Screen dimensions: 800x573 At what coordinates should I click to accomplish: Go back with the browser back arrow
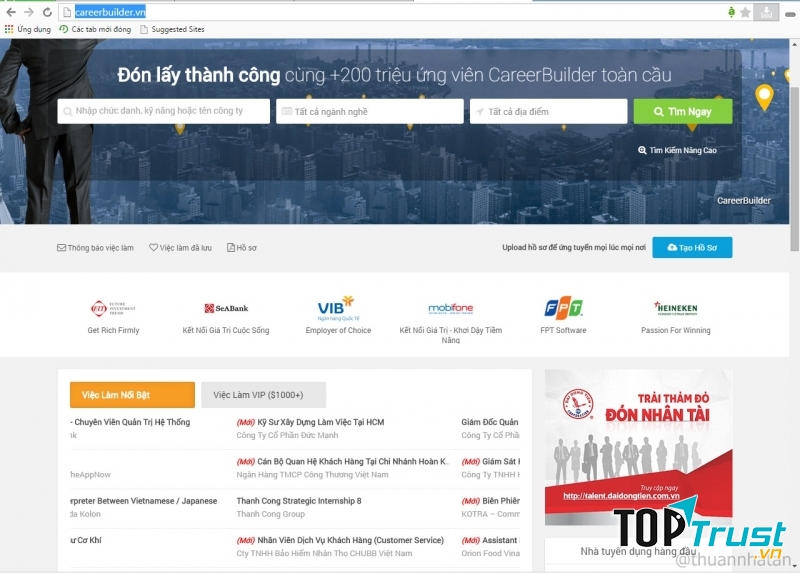point(11,12)
